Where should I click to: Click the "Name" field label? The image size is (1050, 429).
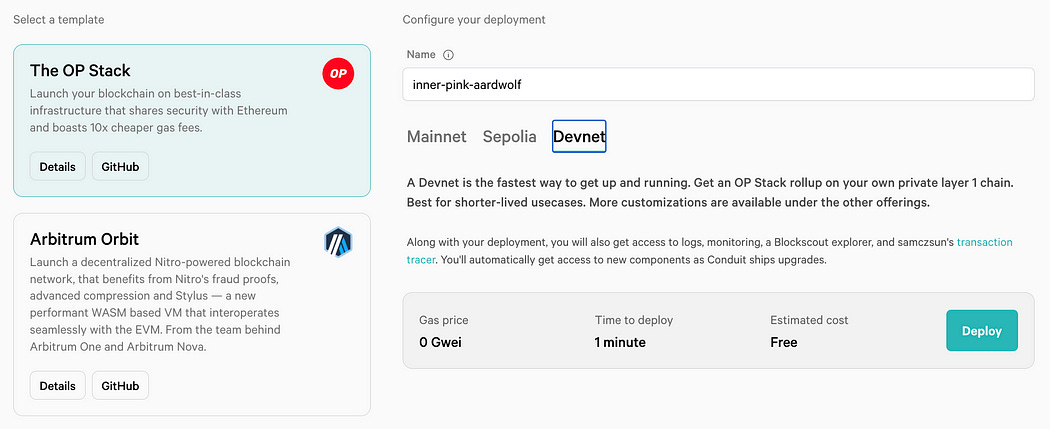[x=421, y=54]
